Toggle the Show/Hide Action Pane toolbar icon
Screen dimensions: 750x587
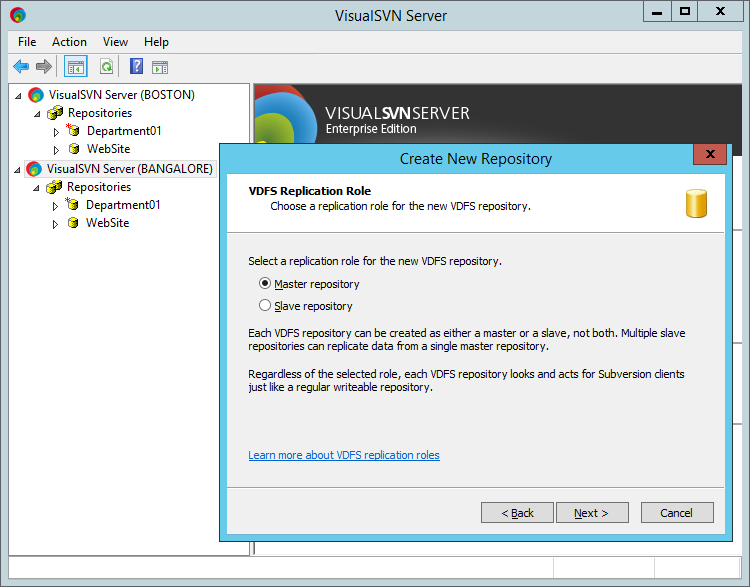click(160, 67)
